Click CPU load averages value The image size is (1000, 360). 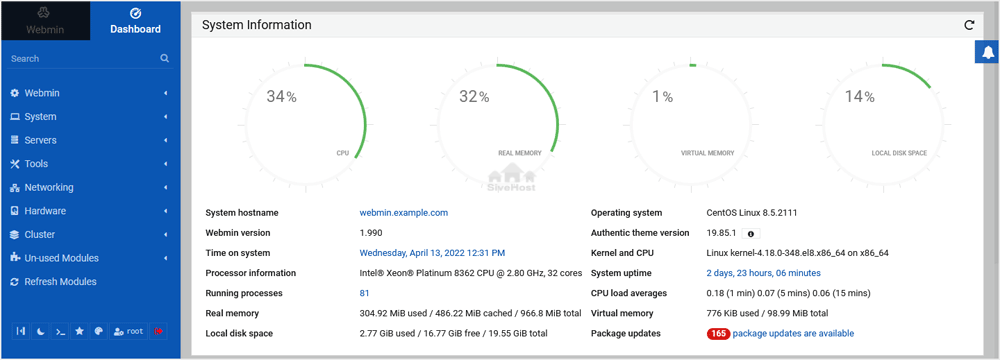point(788,293)
